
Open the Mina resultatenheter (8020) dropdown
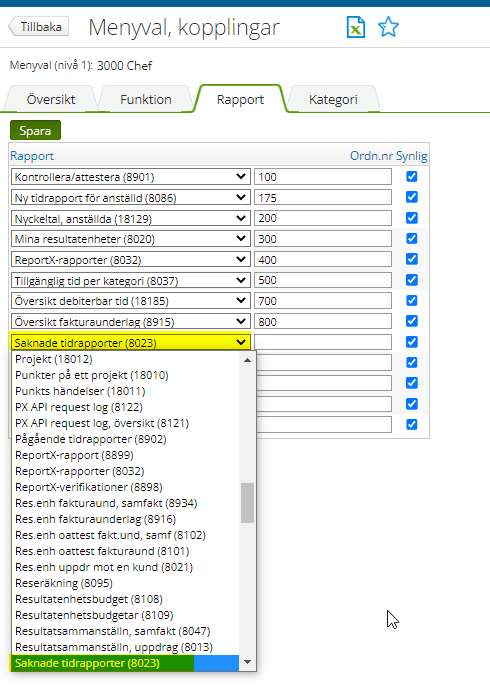(x=131, y=239)
